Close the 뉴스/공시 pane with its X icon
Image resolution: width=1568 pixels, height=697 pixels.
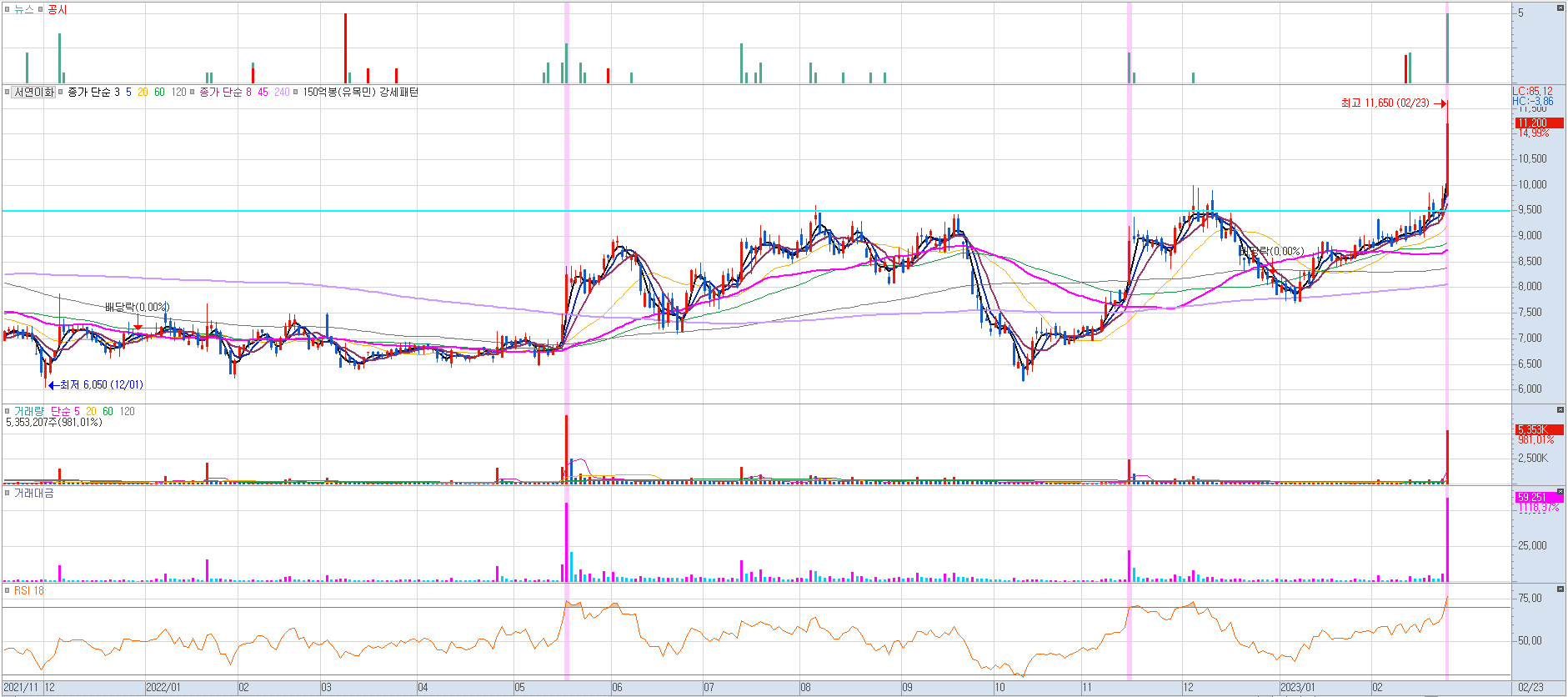[1560, 8]
